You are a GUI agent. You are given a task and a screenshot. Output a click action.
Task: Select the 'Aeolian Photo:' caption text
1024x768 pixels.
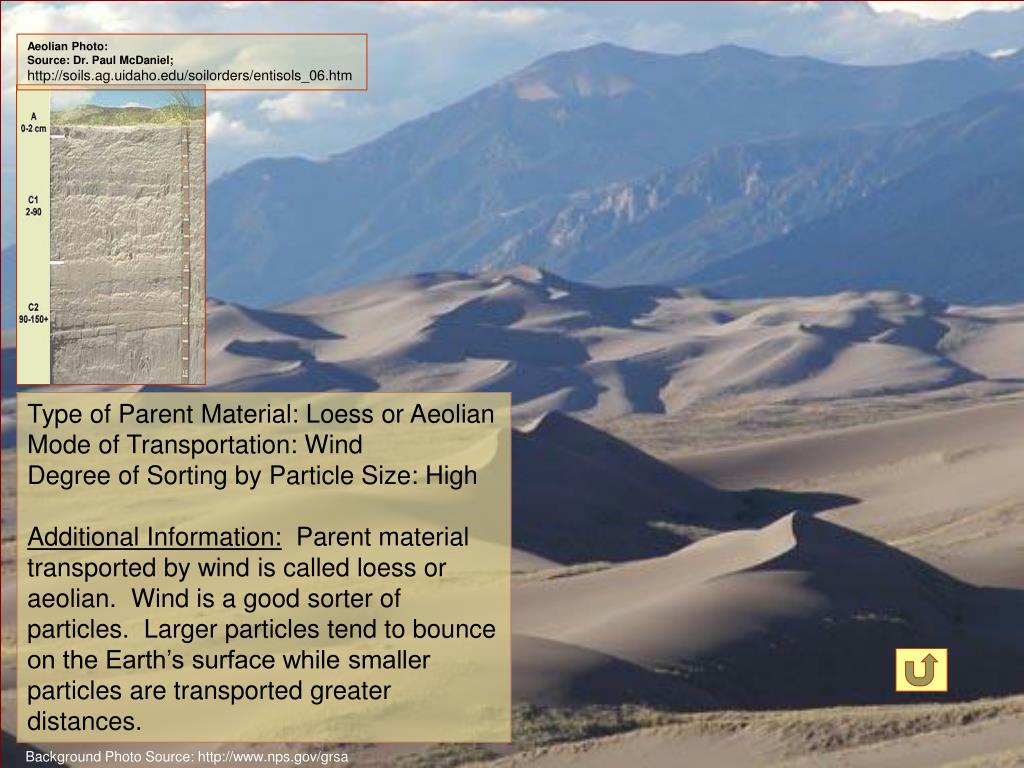point(67,46)
